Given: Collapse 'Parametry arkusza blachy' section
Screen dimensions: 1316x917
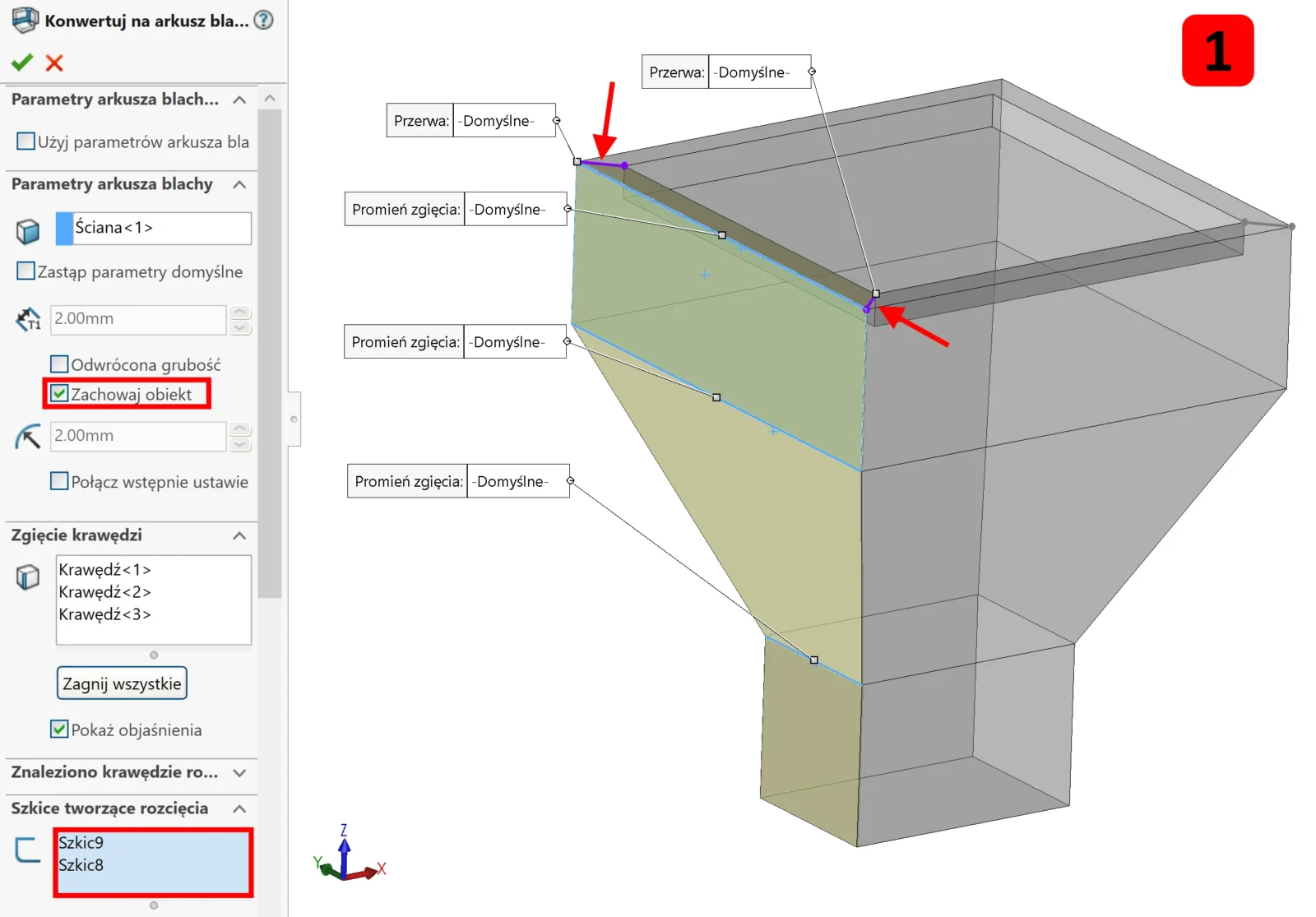Looking at the screenshot, I should (239, 184).
